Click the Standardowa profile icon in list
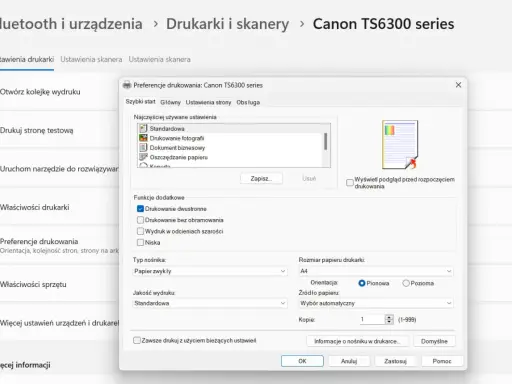The width and height of the screenshot is (512, 384). point(143,128)
